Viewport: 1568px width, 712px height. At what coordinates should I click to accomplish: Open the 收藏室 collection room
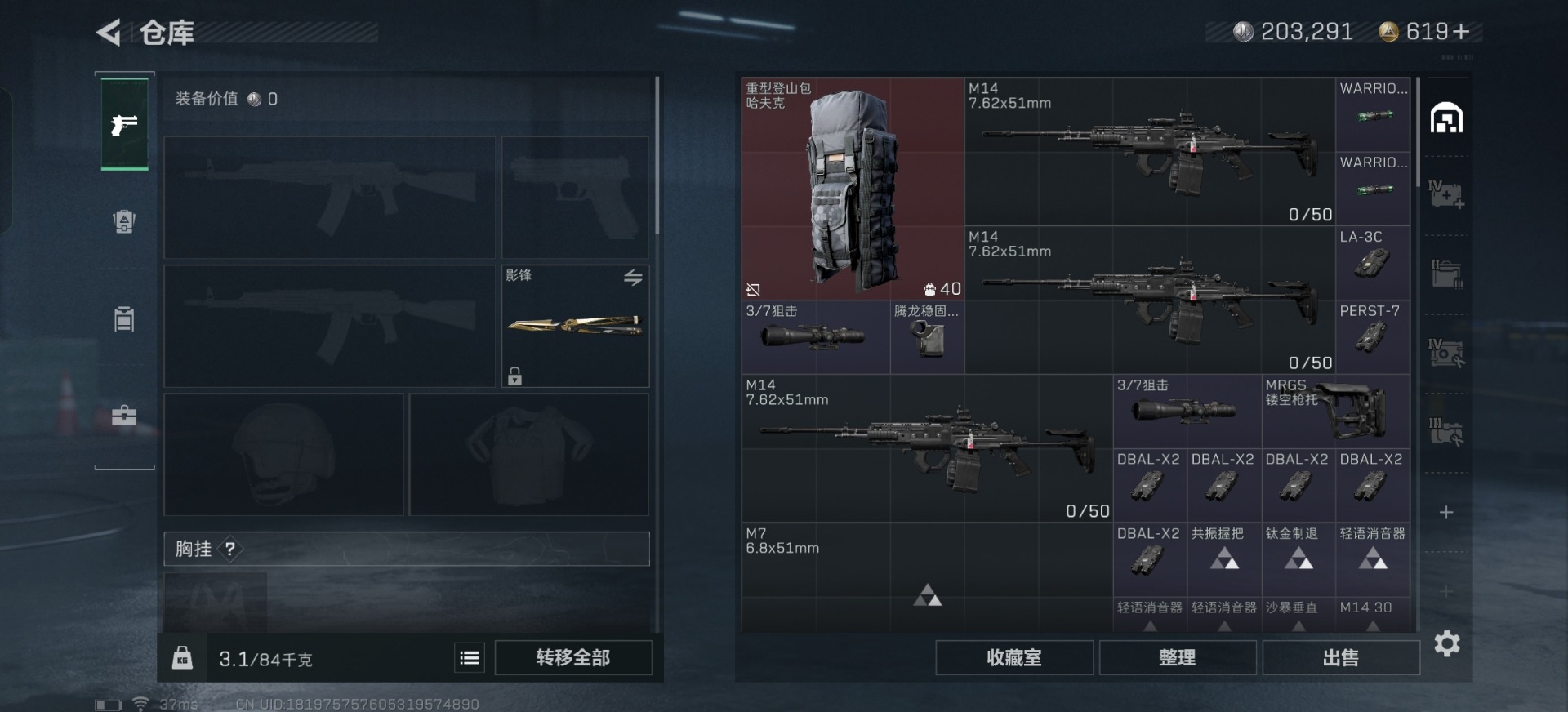[x=1014, y=657]
